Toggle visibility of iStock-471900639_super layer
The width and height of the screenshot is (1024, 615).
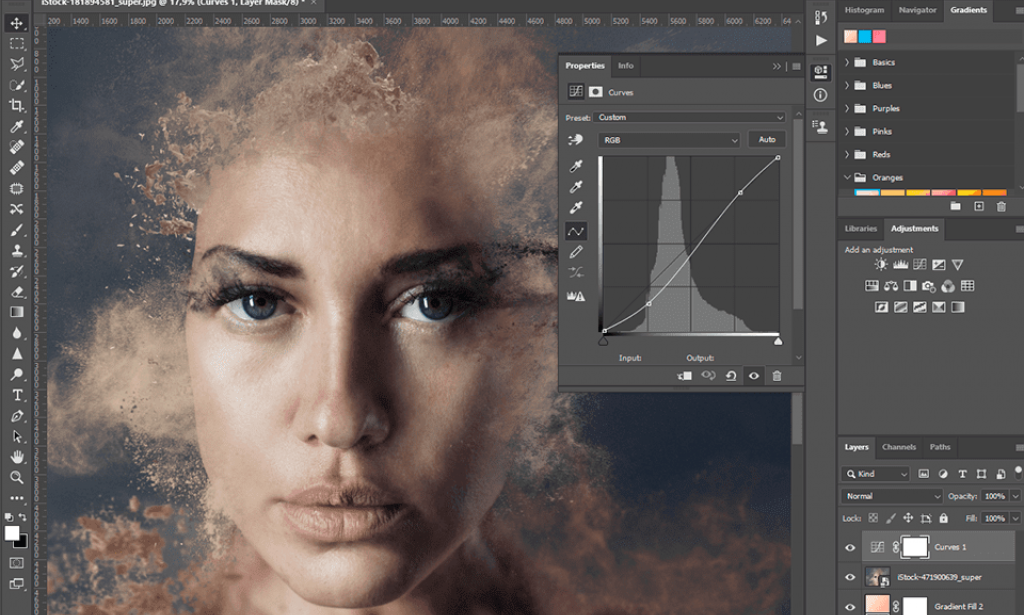(849, 577)
